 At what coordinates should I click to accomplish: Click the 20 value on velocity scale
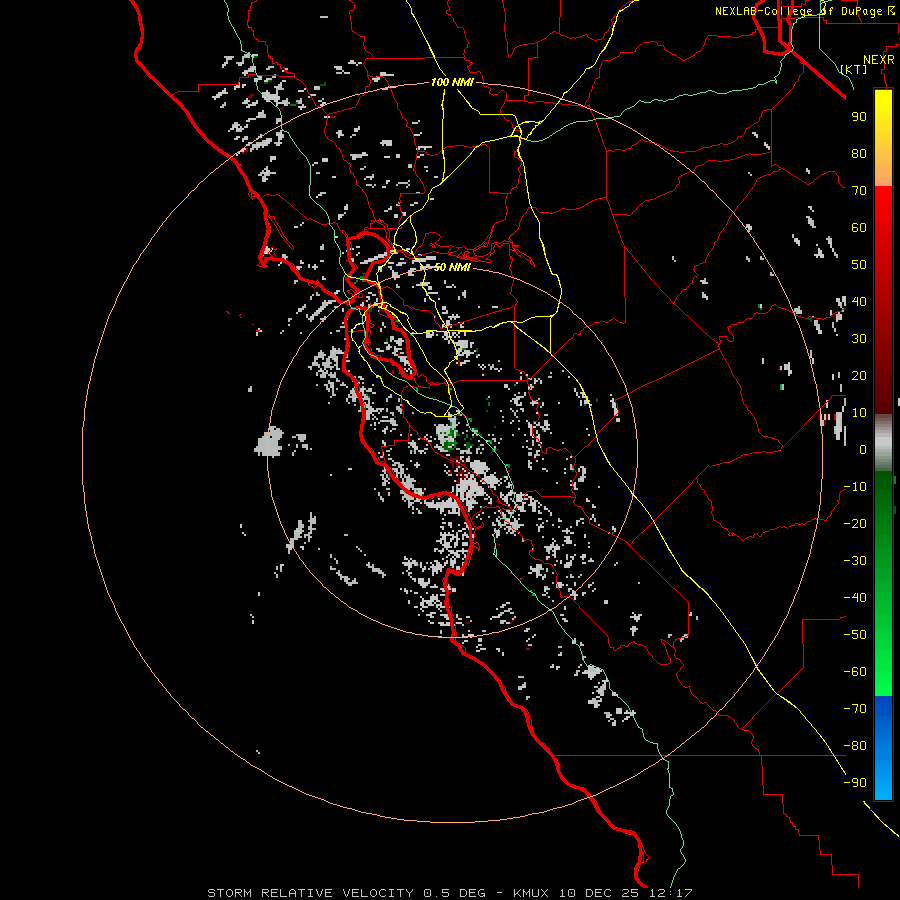tap(859, 375)
